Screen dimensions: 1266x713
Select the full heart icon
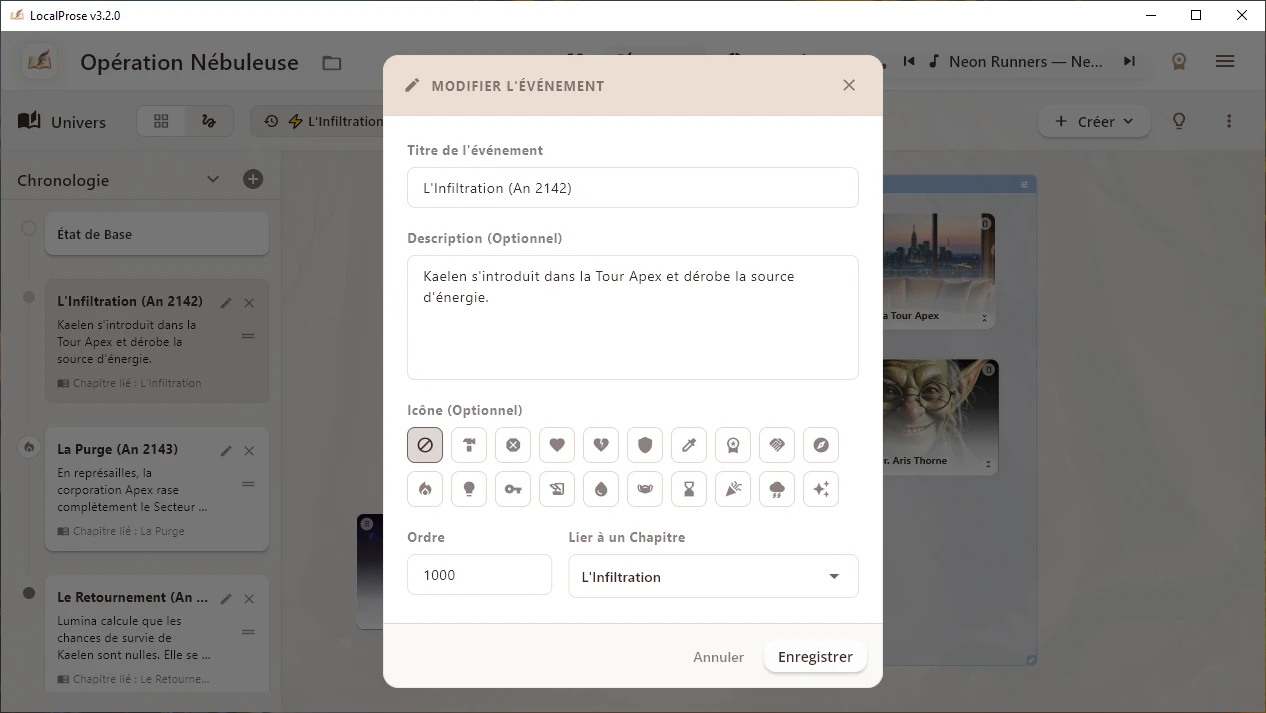pyautogui.click(x=557, y=445)
